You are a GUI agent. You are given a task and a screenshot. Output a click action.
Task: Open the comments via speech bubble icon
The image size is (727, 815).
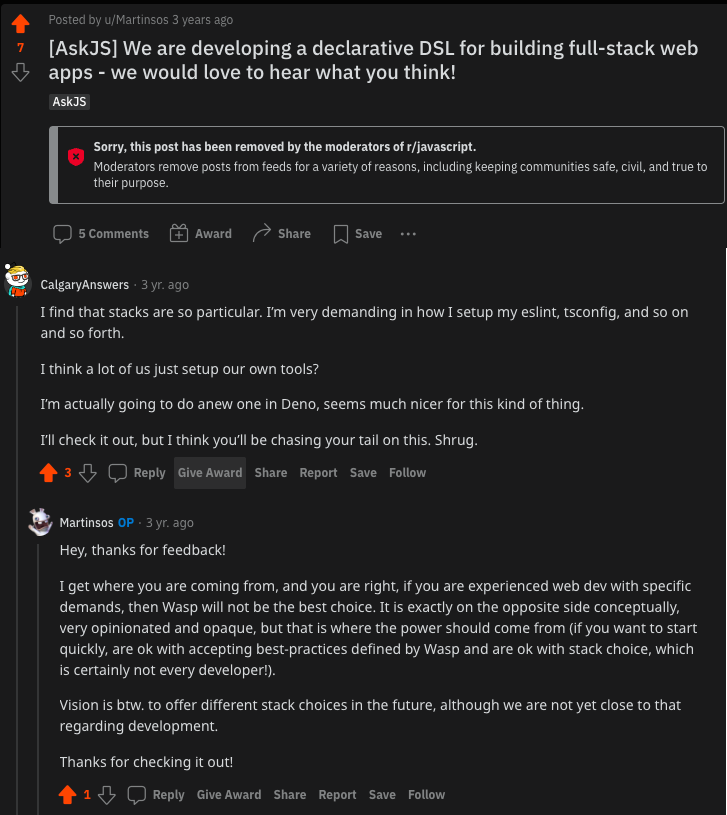click(x=63, y=233)
